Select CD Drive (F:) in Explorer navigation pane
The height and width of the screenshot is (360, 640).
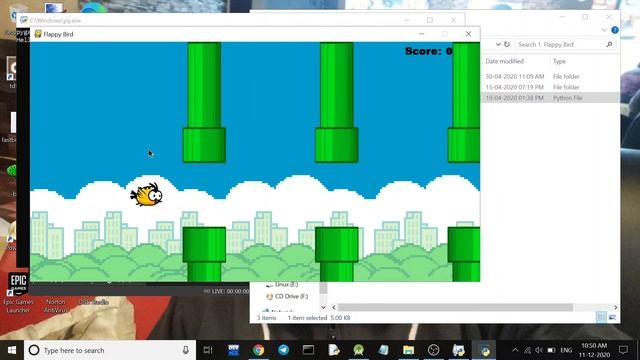287,296
